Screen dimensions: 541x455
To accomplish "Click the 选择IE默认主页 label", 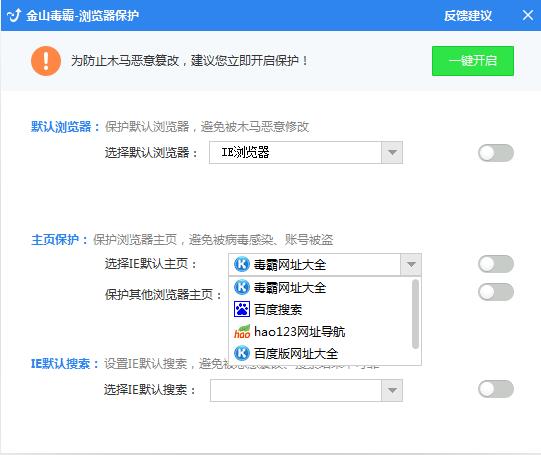I will tap(151, 264).
